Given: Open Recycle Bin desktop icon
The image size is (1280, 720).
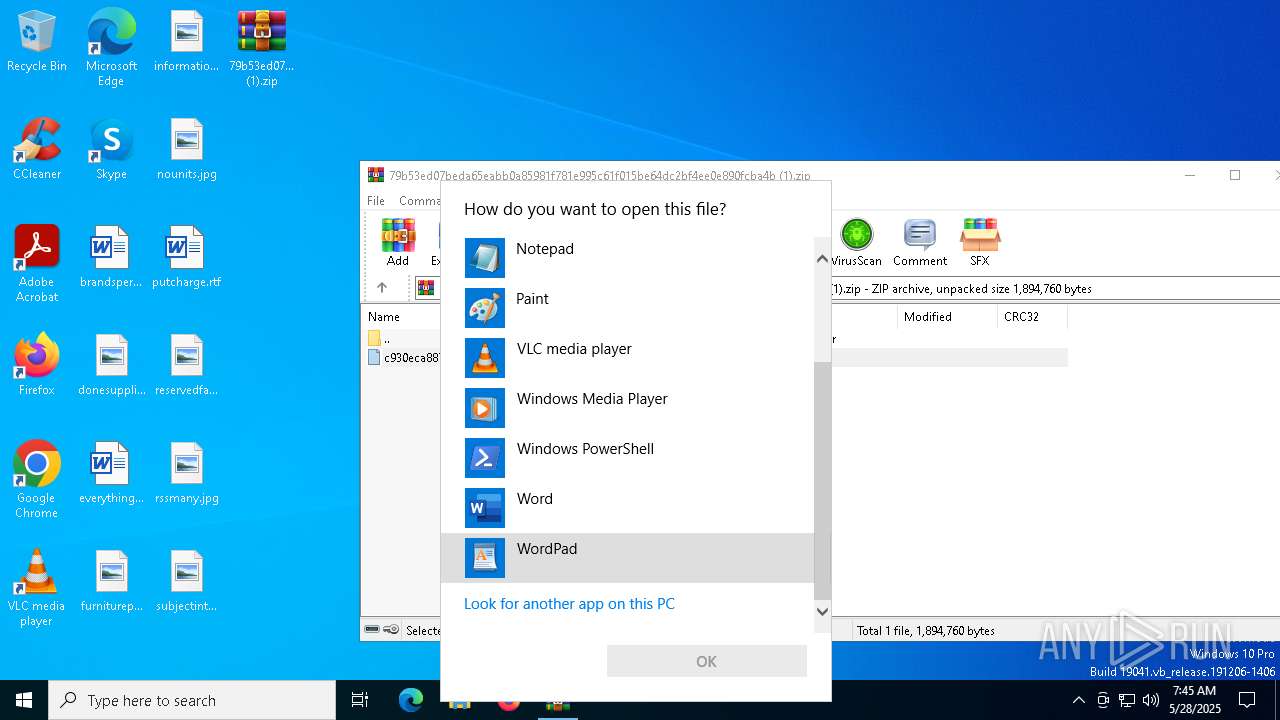Looking at the screenshot, I should [x=37, y=42].
